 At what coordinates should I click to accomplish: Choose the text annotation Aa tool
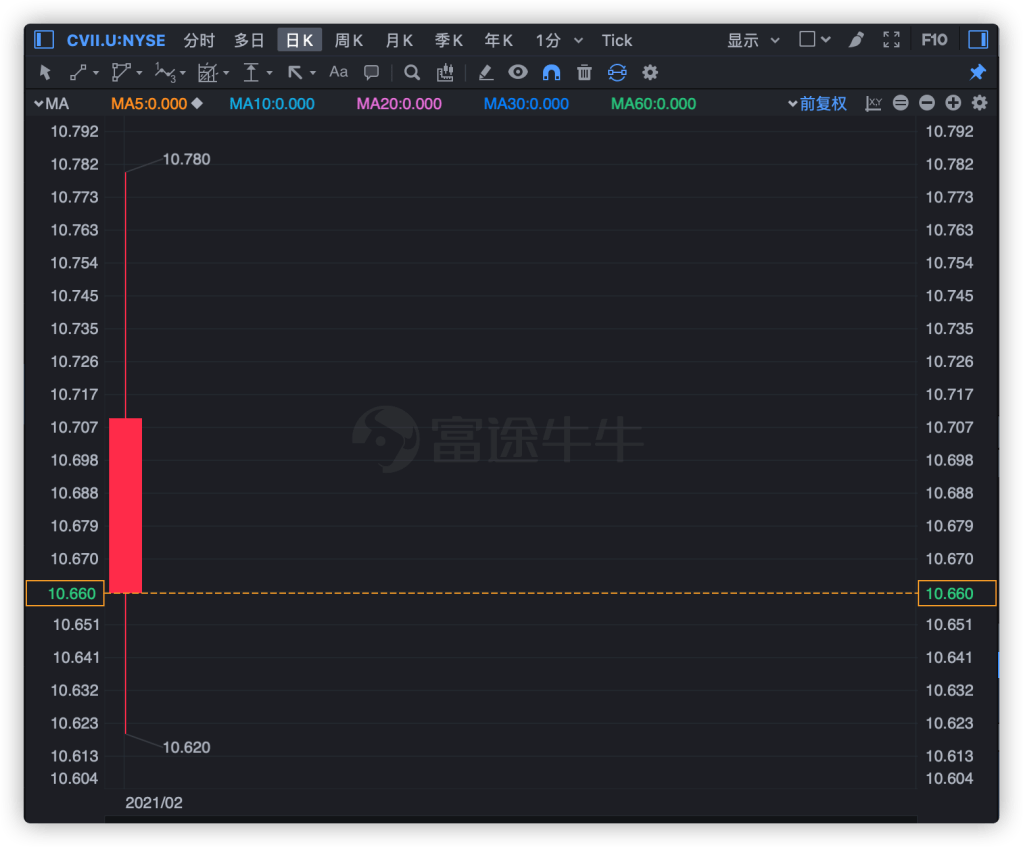(339, 72)
